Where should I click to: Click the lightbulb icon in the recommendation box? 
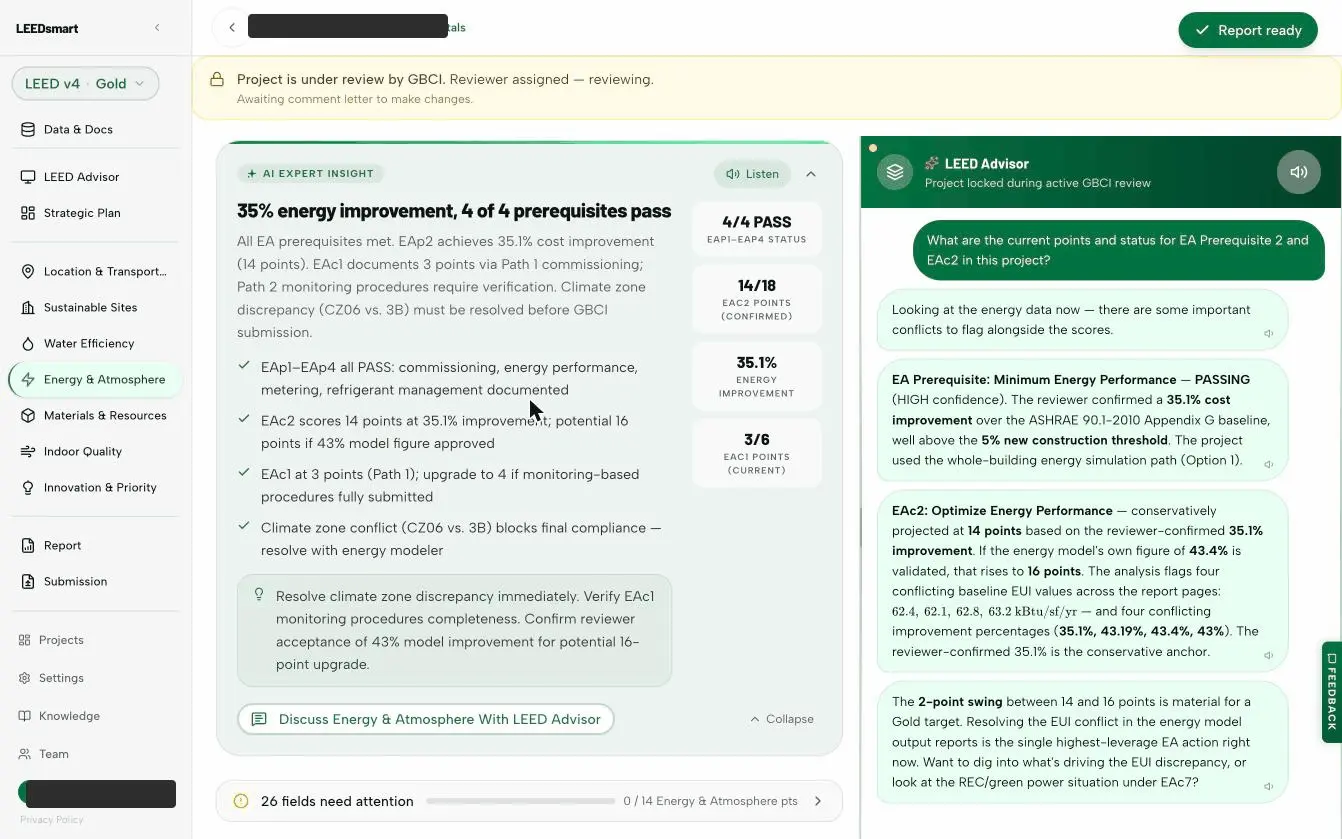(x=258, y=595)
